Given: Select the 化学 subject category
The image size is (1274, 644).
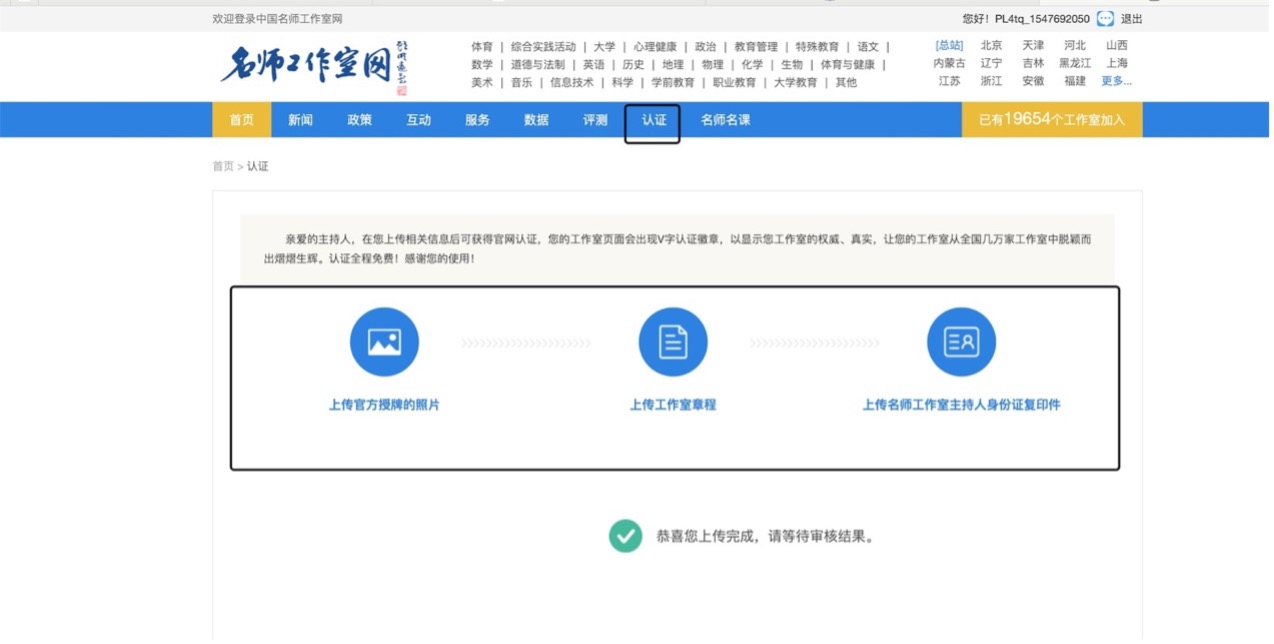Looking at the screenshot, I should coord(752,65).
